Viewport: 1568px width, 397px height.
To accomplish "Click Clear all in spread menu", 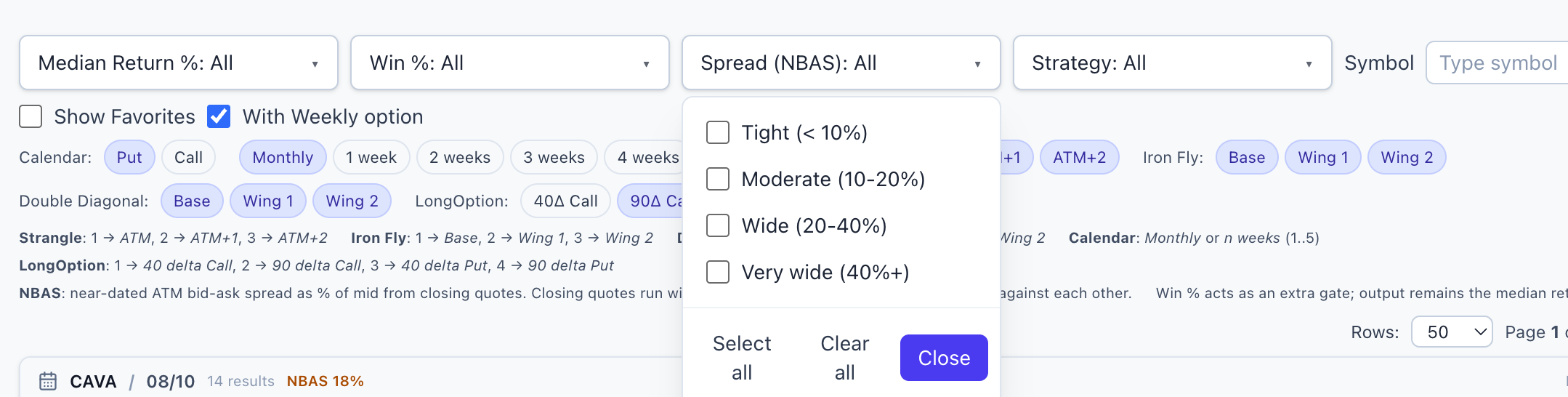I will [844, 358].
